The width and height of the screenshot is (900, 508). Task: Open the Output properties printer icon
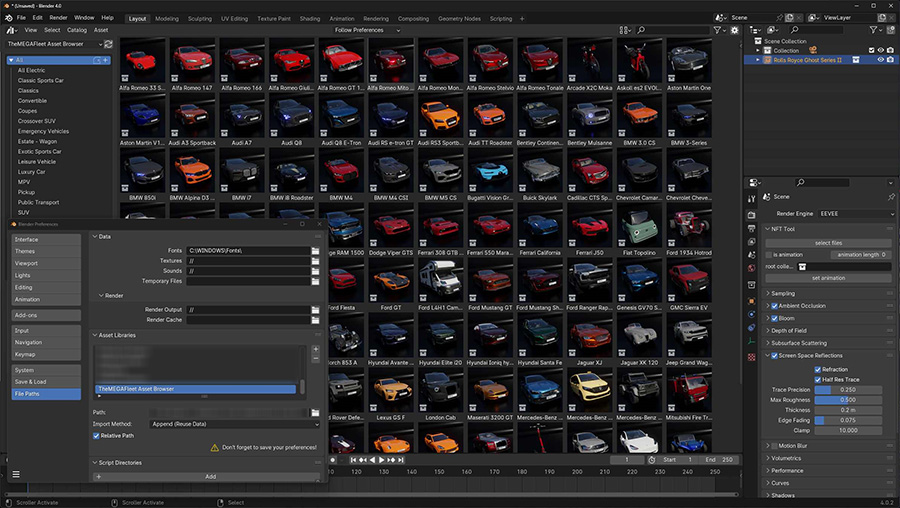click(751, 228)
